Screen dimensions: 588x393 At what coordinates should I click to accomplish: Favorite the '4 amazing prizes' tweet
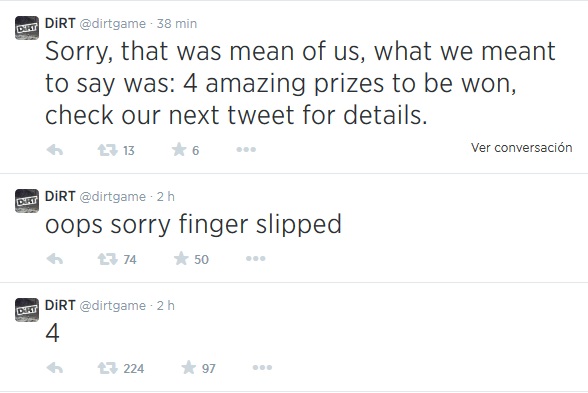tap(179, 150)
